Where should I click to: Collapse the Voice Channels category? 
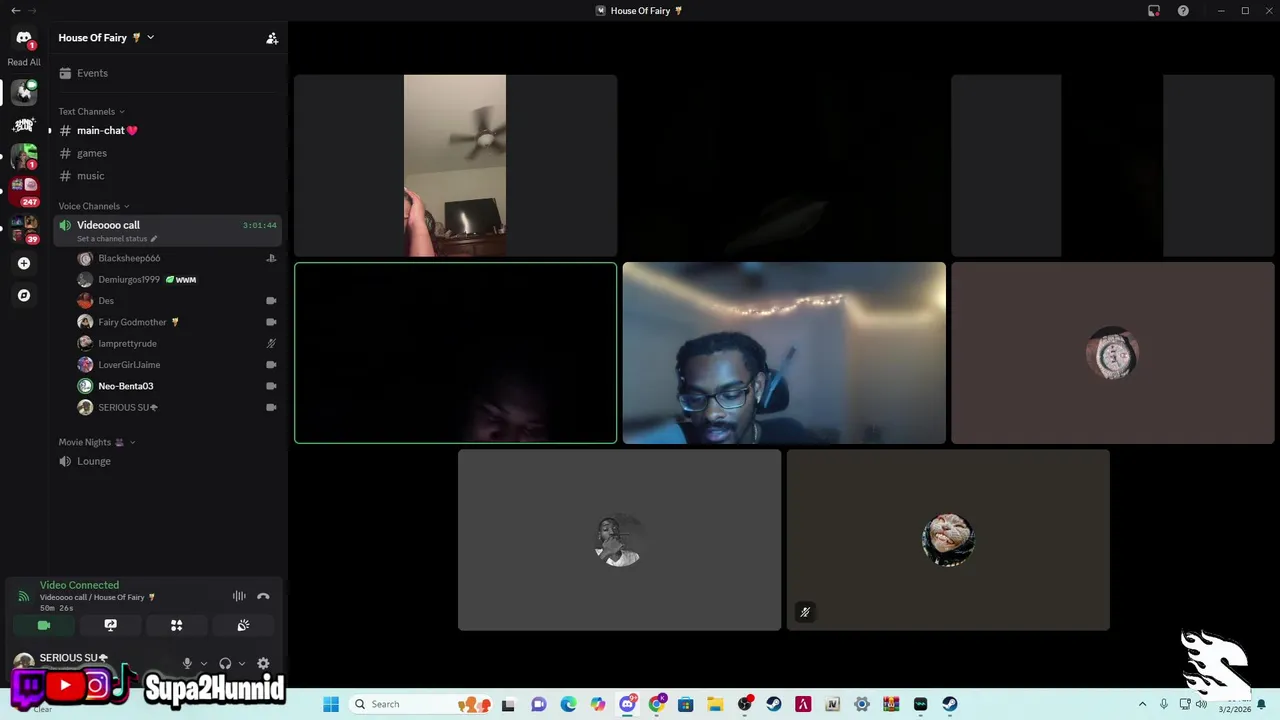point(93,206)
